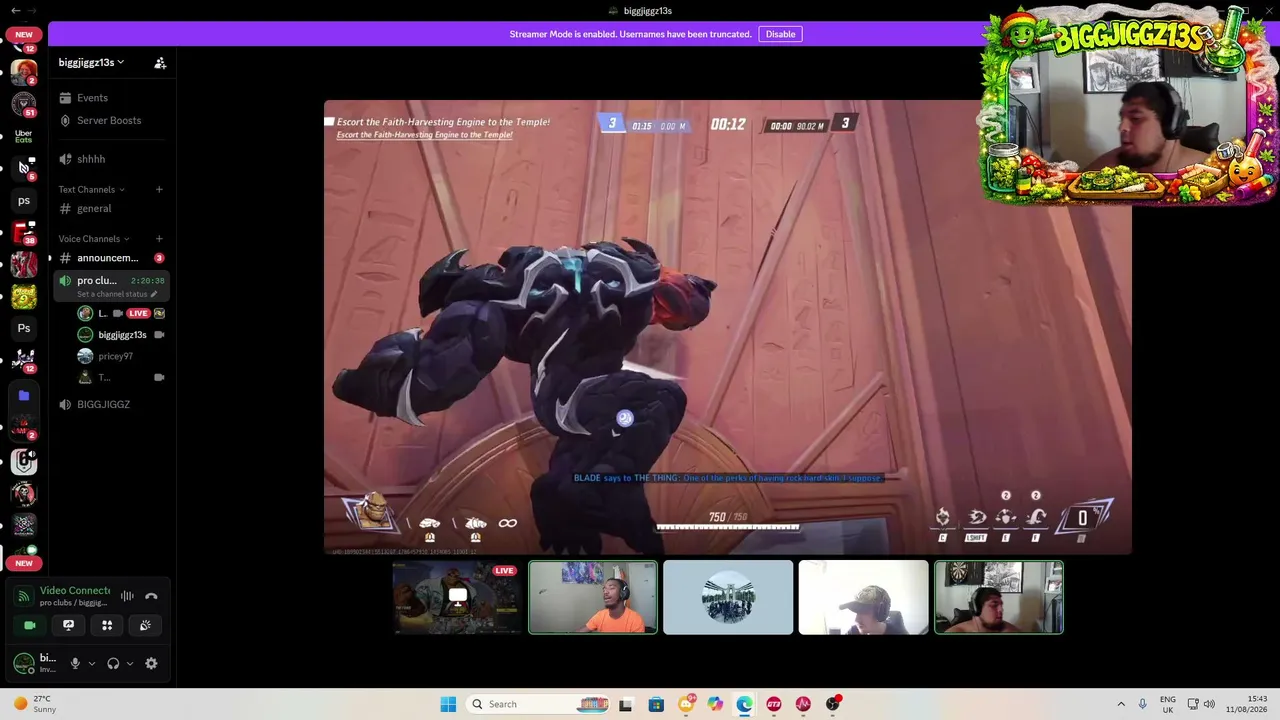Click the Video Connected status text
The image size is (1280, 720).
pos(75,591)
